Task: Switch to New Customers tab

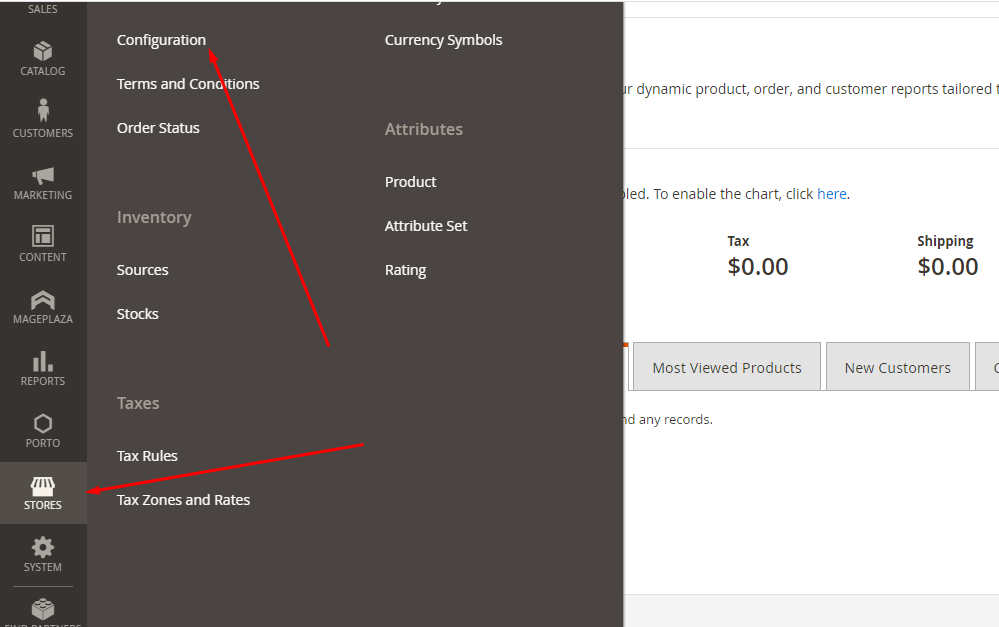Action: [898, 367]
